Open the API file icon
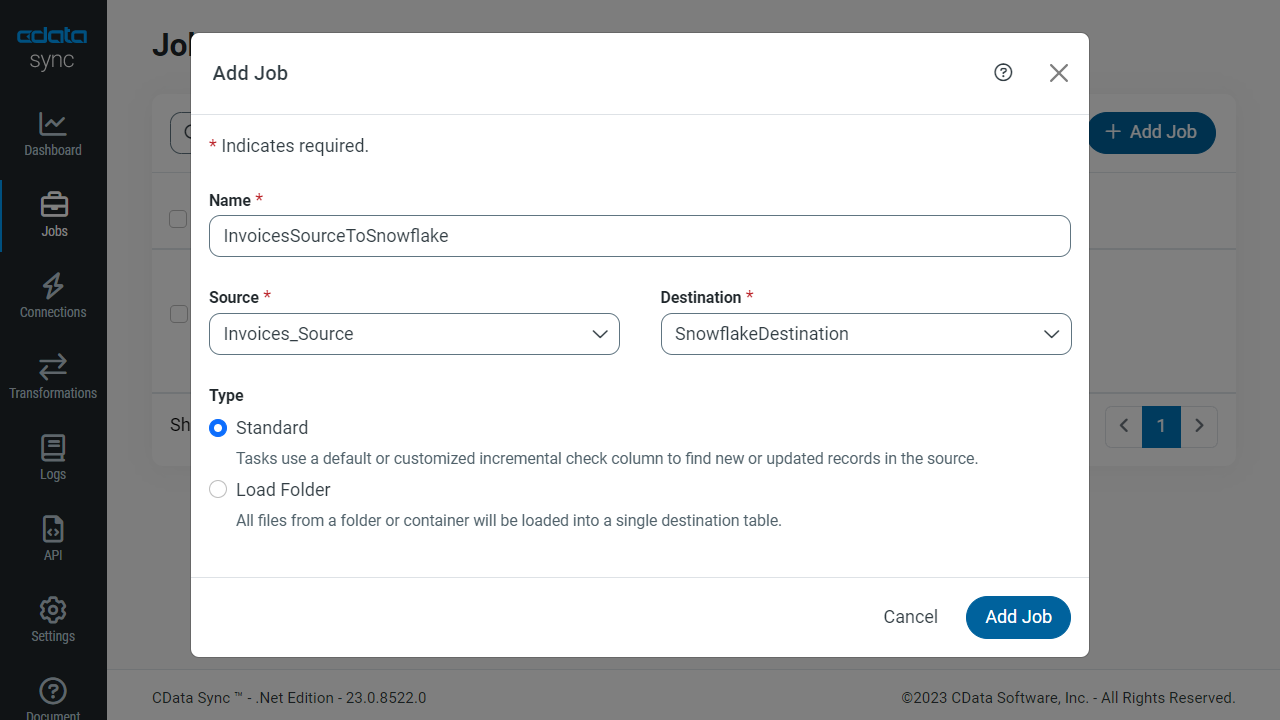Screen dimensions: 1280x720 53,529
